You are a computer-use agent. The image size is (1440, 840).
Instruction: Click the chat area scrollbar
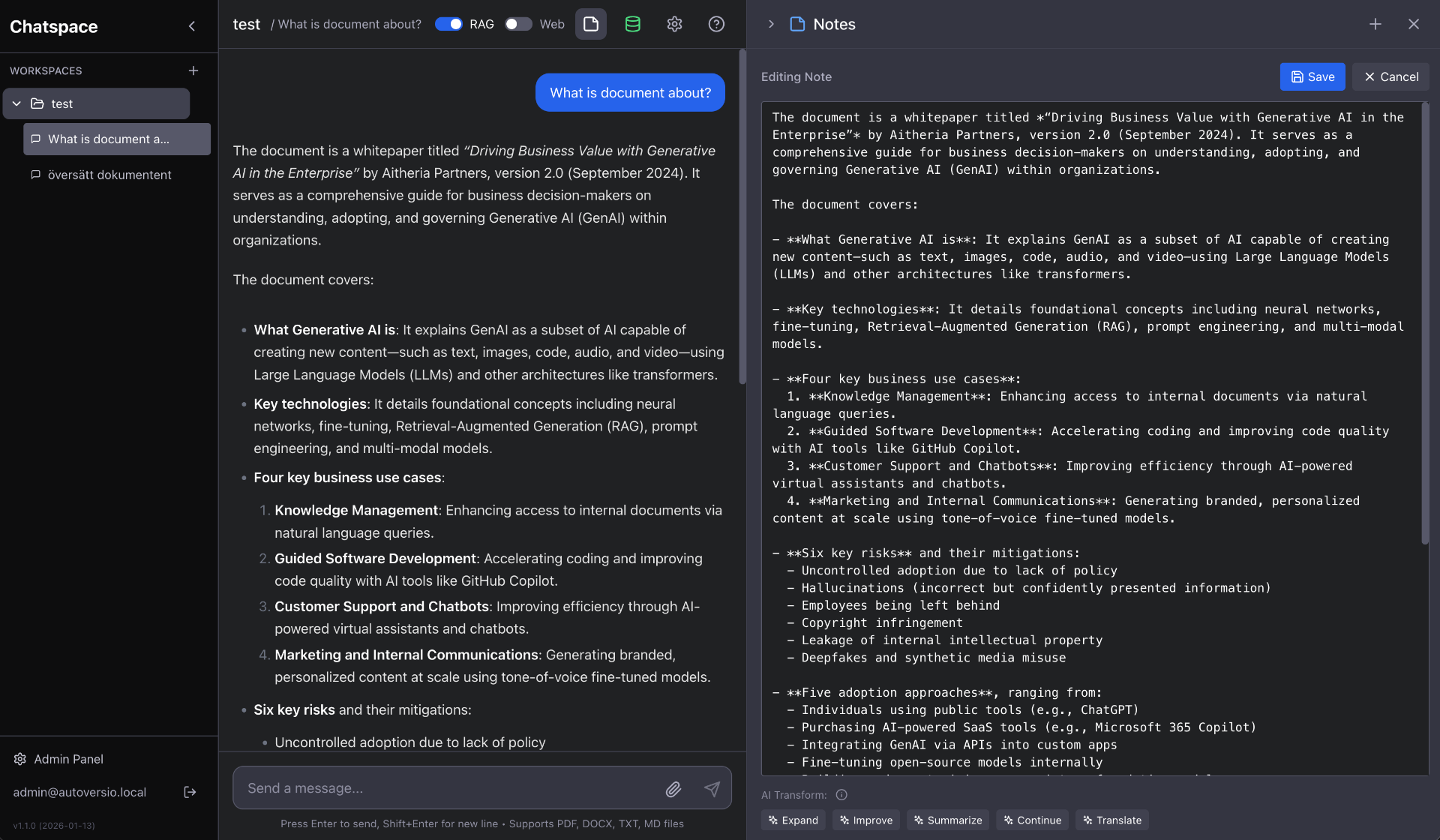click(x=742, y=216)
